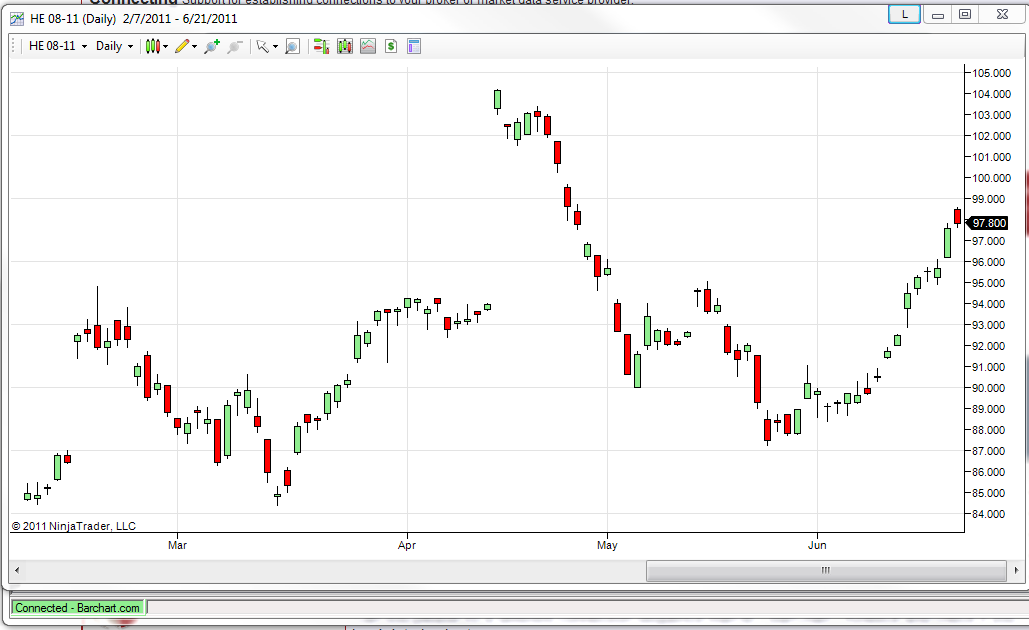The image size is (1029, 630).
Task: Click the zoom in magnifier icon
Action: [211, 46]
